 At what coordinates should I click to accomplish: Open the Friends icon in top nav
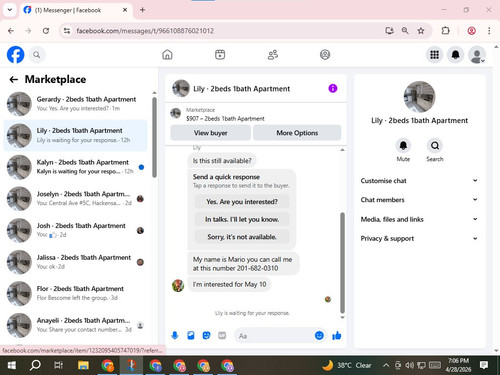273,54
